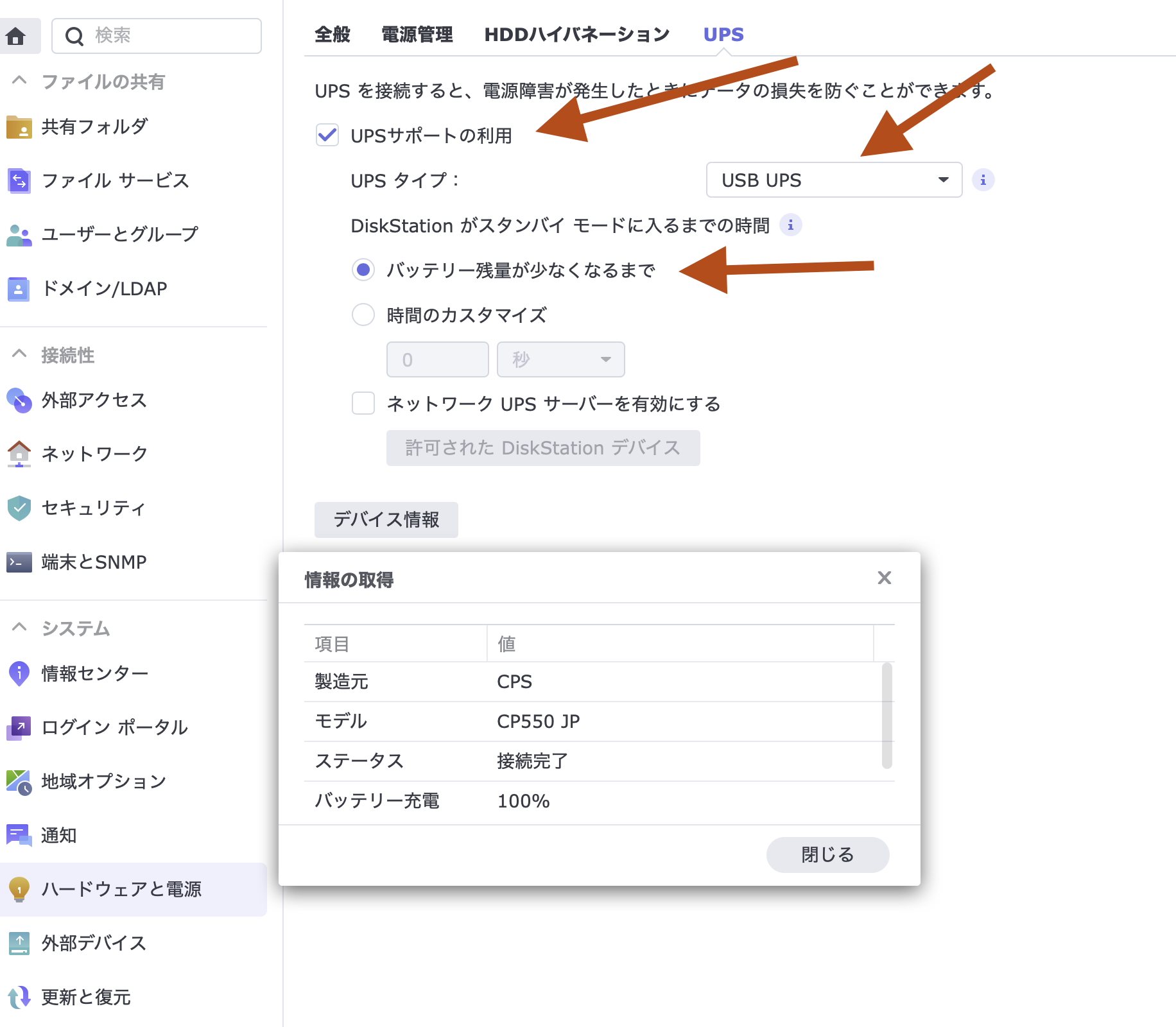The width and height of the screenshot is (1176, 1027).
Task: Click the home icon in the sidebar
Action: click(x=16, y=36)
